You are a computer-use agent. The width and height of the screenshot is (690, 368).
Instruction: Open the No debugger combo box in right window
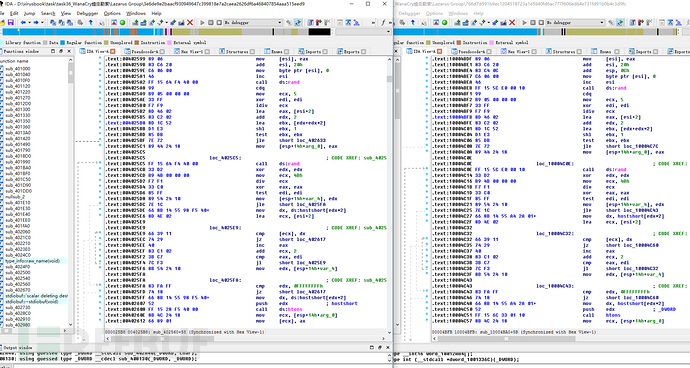tap(575, 22)
